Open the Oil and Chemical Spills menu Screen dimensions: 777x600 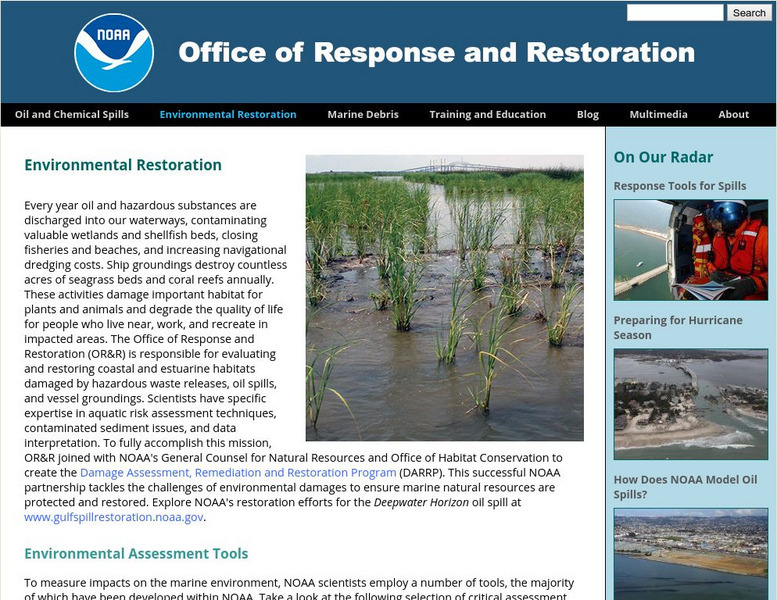(72, 114)
